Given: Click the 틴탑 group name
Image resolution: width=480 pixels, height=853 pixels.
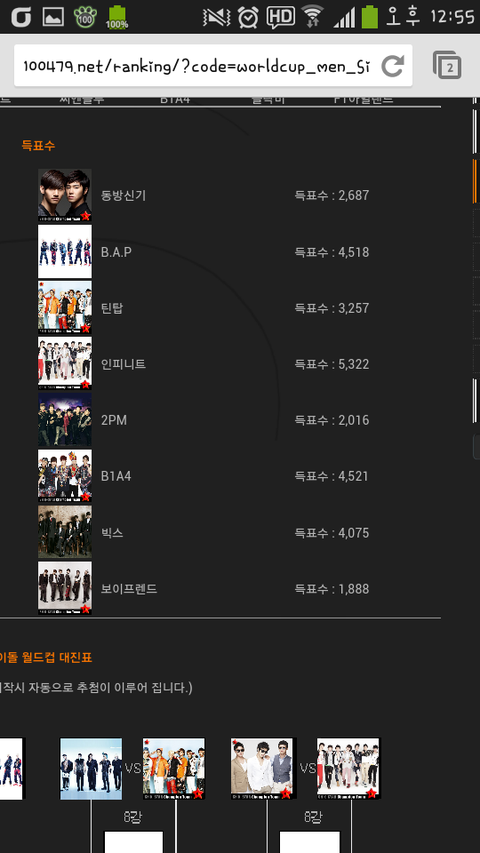Looking at the screenshot, I should click(112, 308).
